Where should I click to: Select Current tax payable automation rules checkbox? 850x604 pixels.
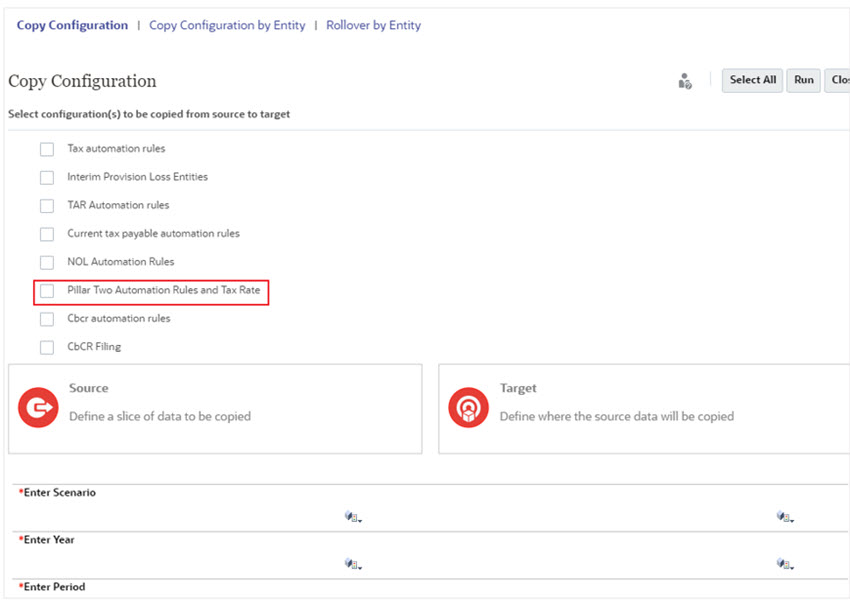(47, 234)
